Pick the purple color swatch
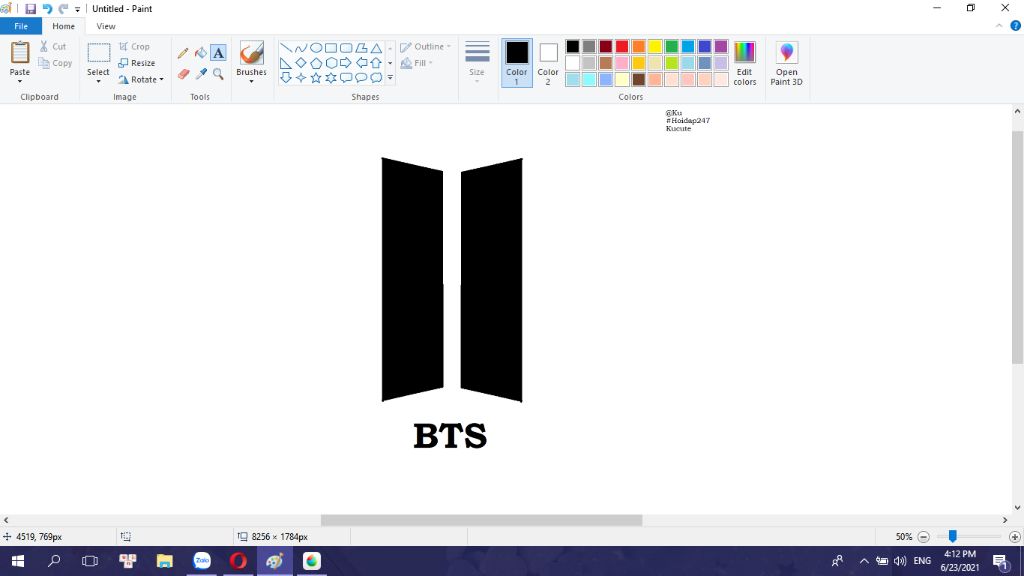 coord(721,46)
